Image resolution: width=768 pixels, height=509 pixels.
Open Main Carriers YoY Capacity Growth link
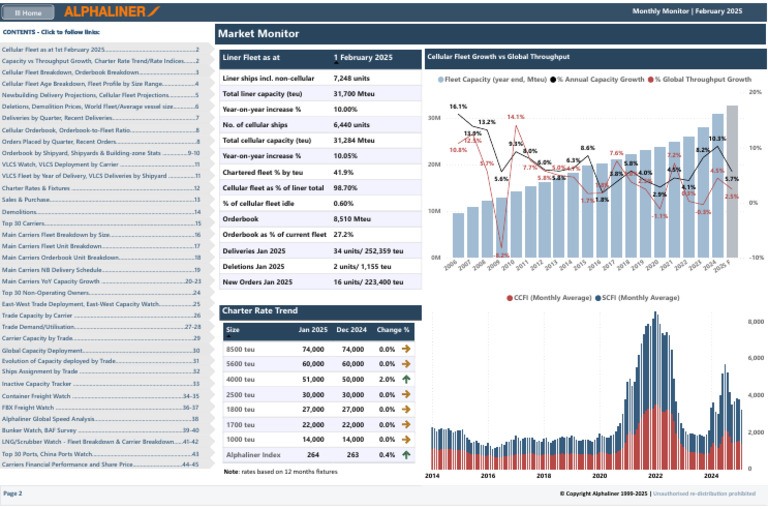100,281
